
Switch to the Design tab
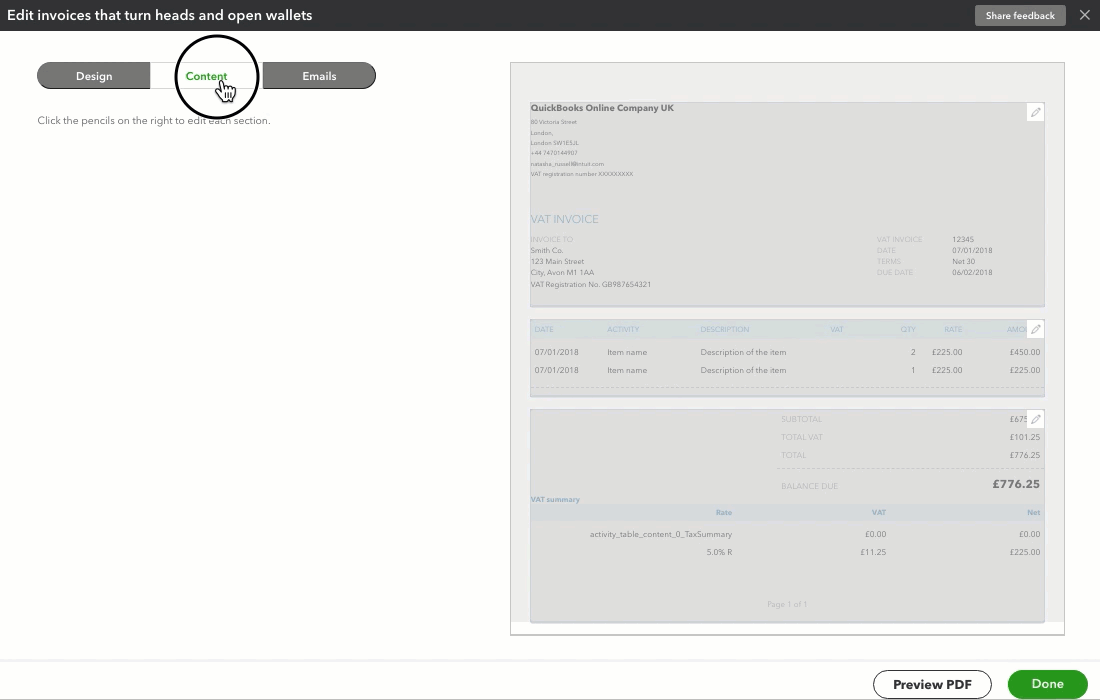pyautogui.click(x=94, y=76)
